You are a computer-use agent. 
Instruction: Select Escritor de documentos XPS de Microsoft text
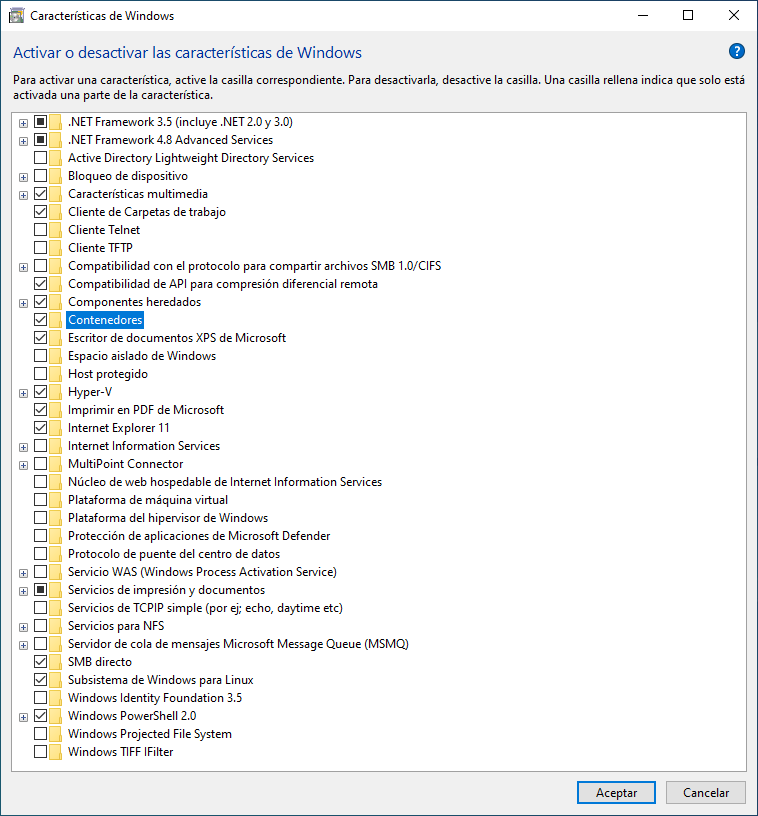[177, 338]
